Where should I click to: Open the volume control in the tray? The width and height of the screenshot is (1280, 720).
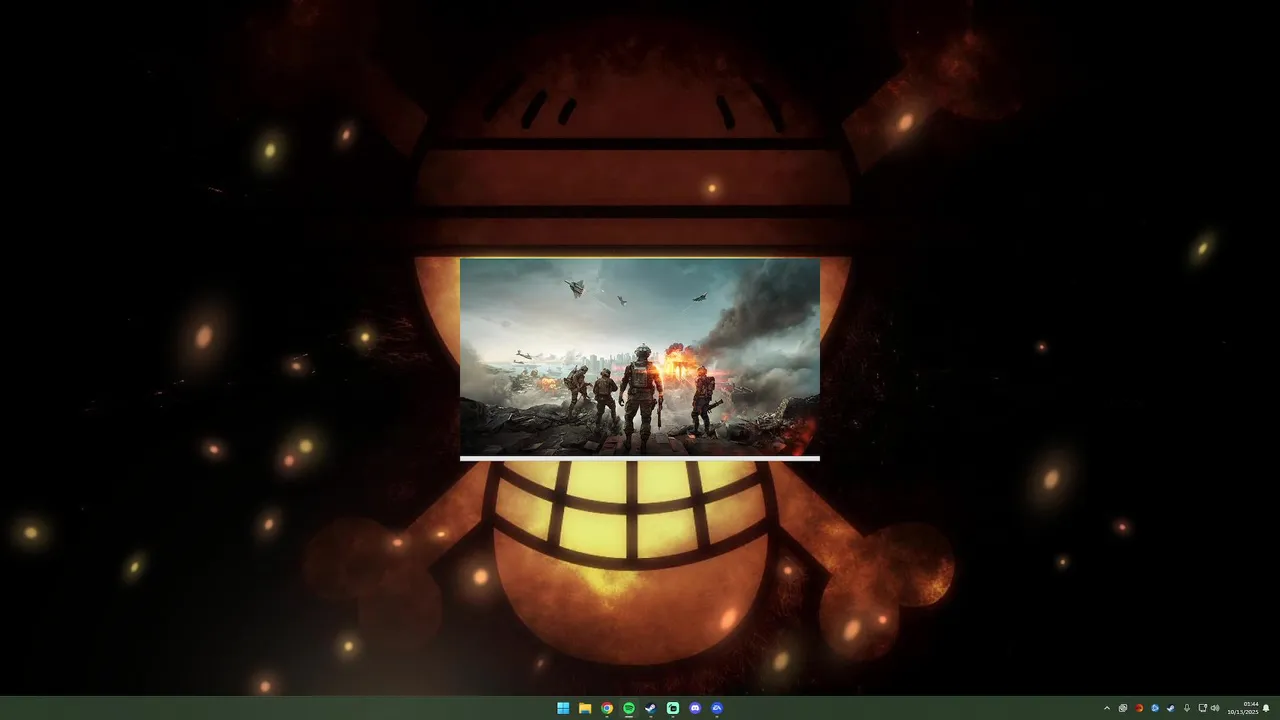(1215, 708)
